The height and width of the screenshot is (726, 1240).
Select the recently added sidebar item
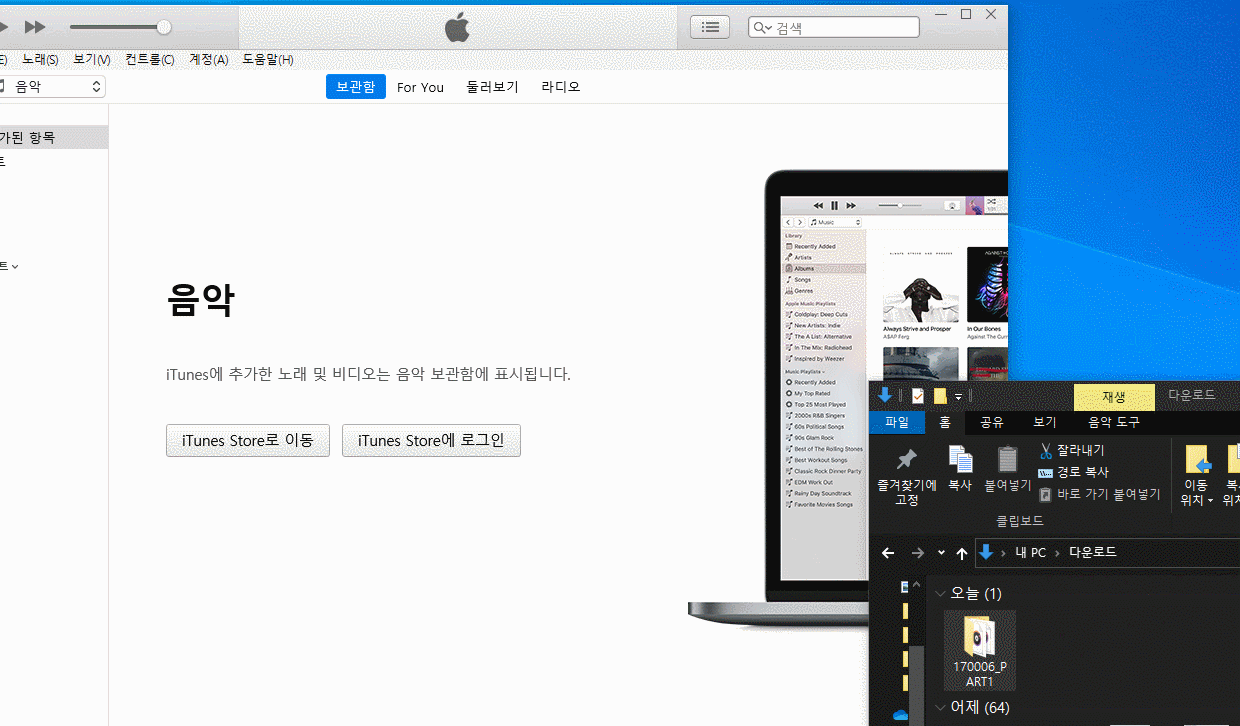(x=54, y=138)
